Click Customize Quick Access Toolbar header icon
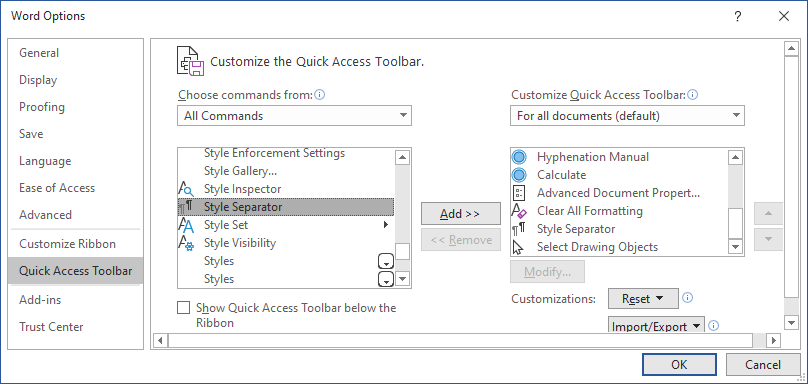The image size is (808, 384). 191,61
